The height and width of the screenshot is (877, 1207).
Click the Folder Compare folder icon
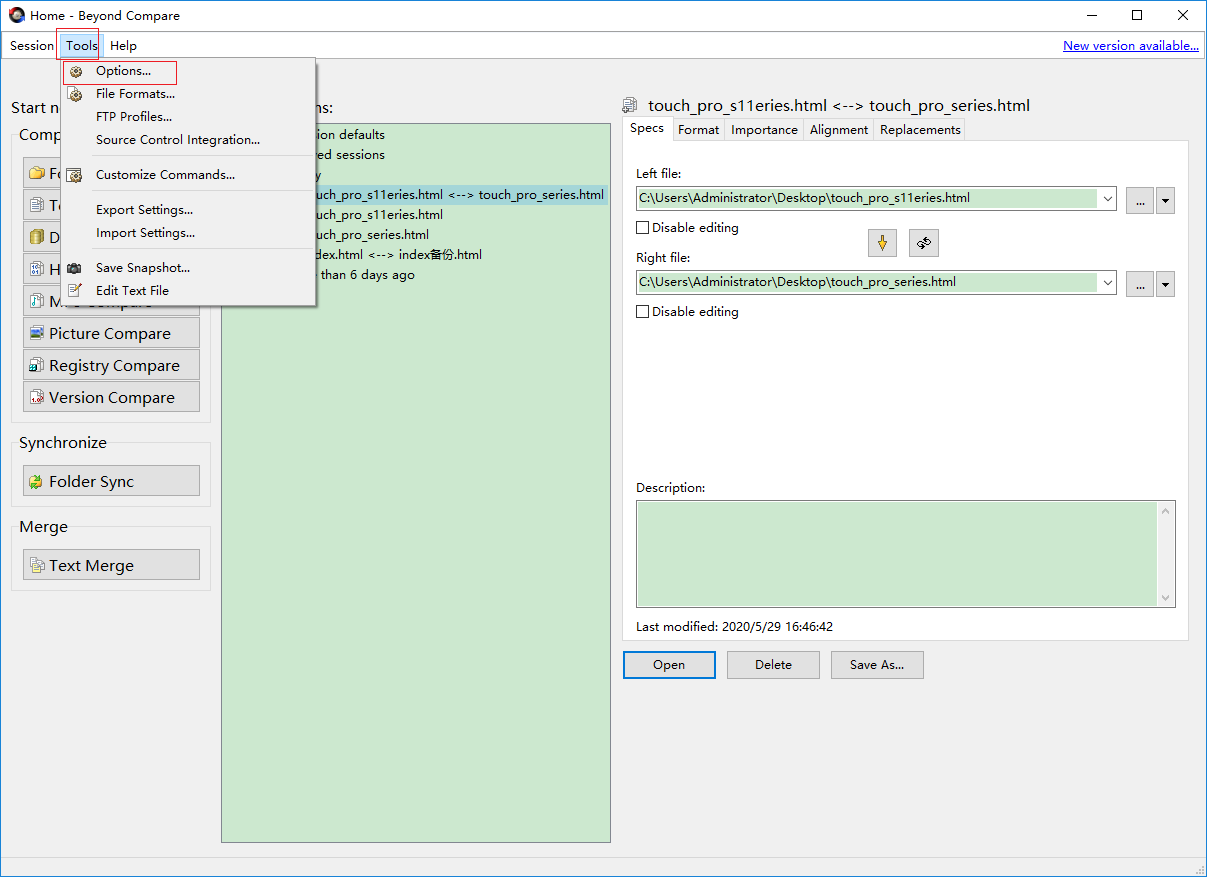(37, 174)
